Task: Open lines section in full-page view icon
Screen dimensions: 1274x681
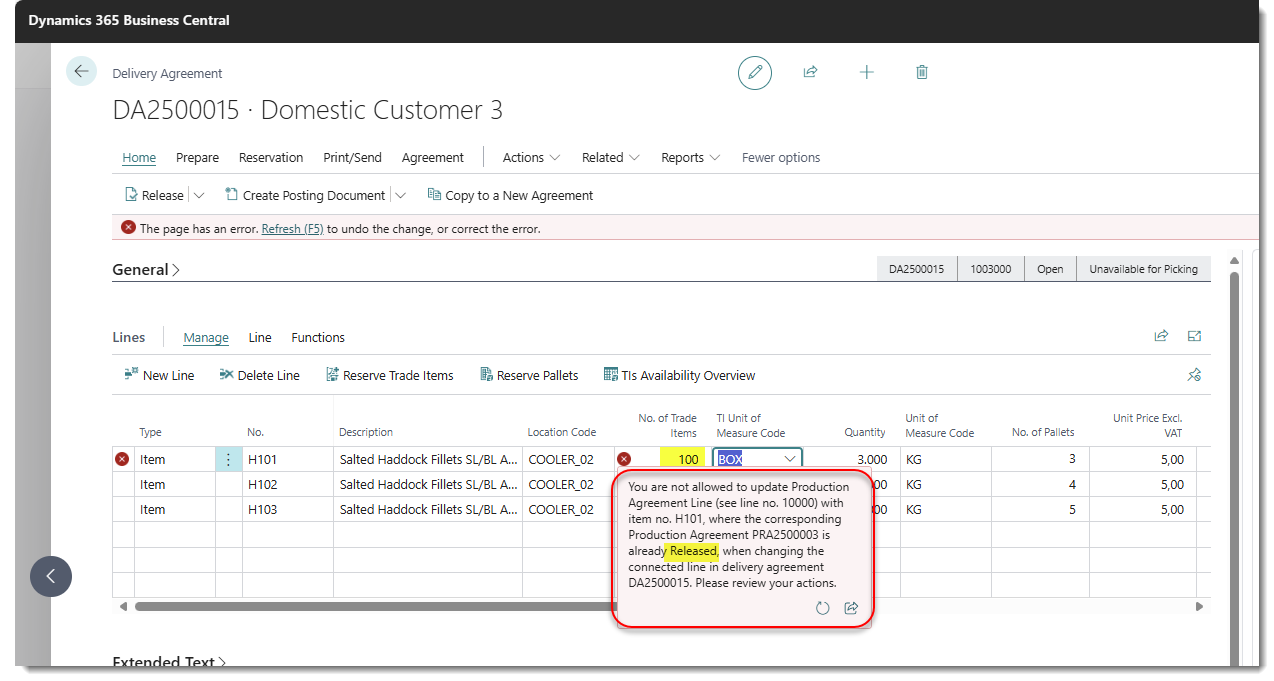Action: (1194, 337)
